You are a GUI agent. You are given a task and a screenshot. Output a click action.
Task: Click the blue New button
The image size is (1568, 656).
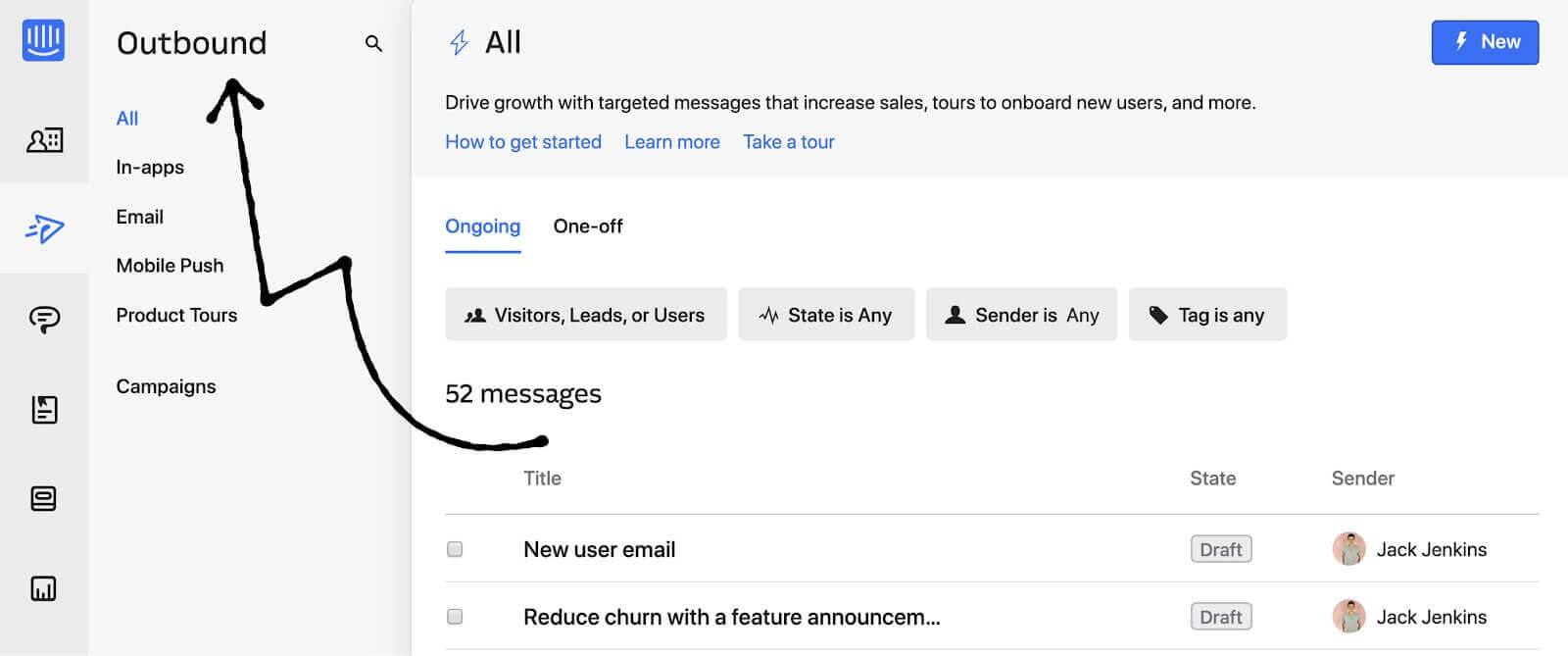pyautogui.click(x=1484, y=42)
